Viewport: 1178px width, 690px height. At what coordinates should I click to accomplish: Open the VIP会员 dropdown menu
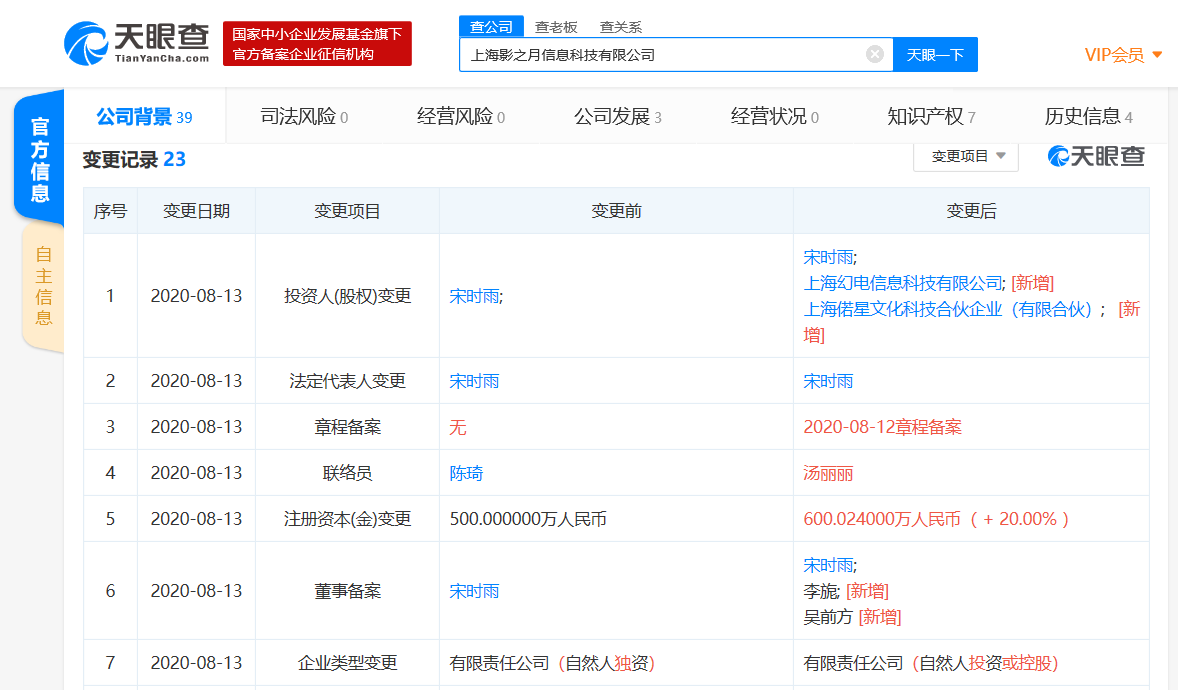click(x=1123, y=55)
